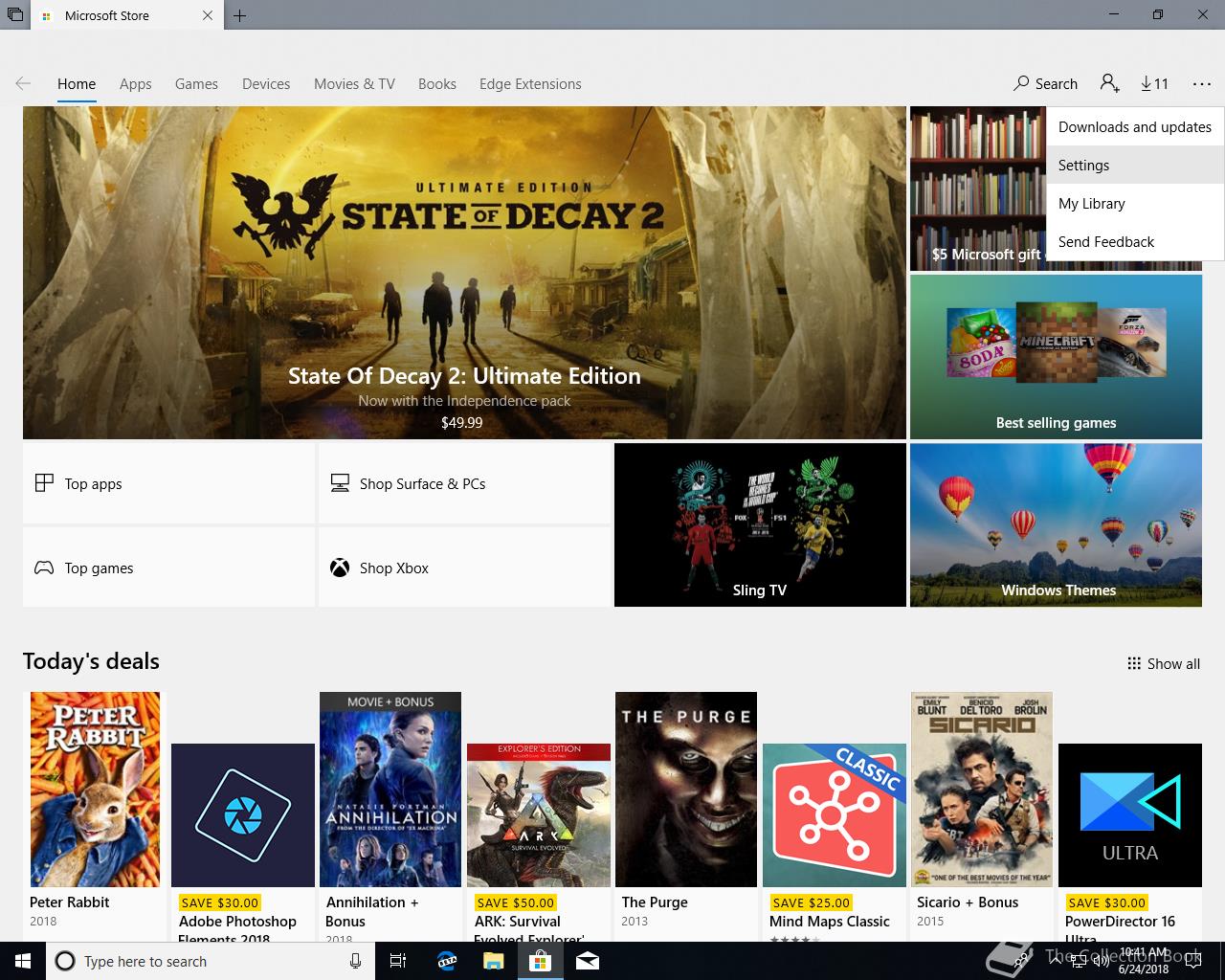Open Task View from the taskbar
This screenshot has height=980, width=1225.
(x=399, y=961)
